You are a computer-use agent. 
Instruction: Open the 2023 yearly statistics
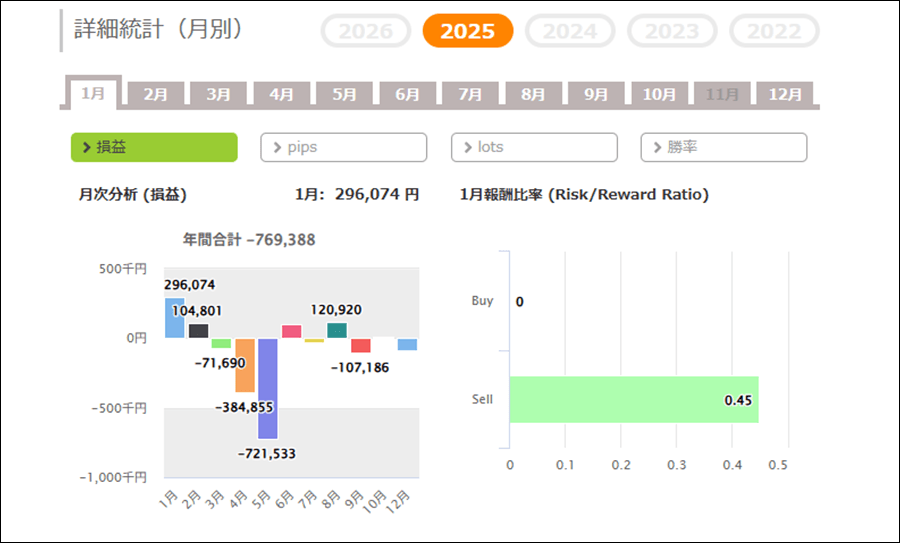(672, 31)
